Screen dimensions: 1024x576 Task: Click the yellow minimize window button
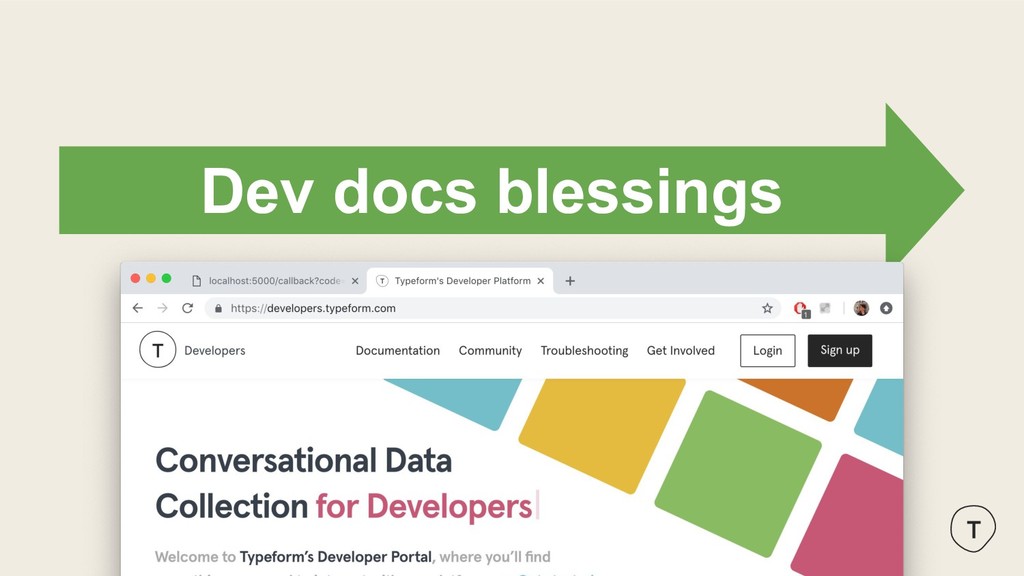(151, 278)
